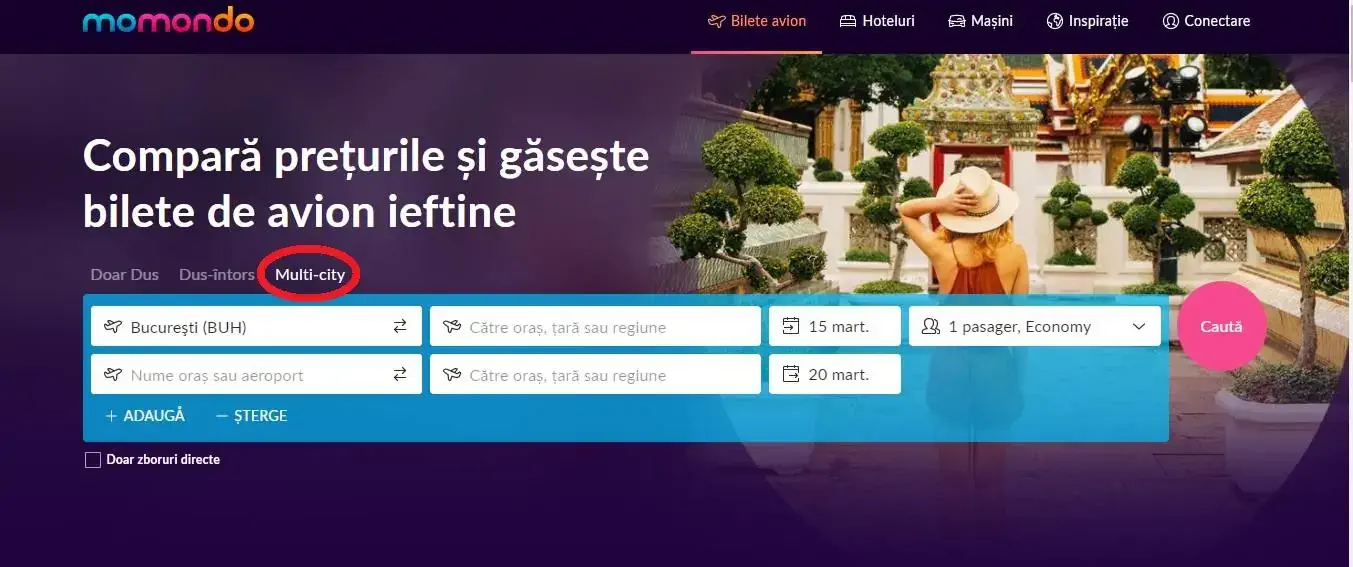Swap origin and destination in București row

[x=400, y=326]
